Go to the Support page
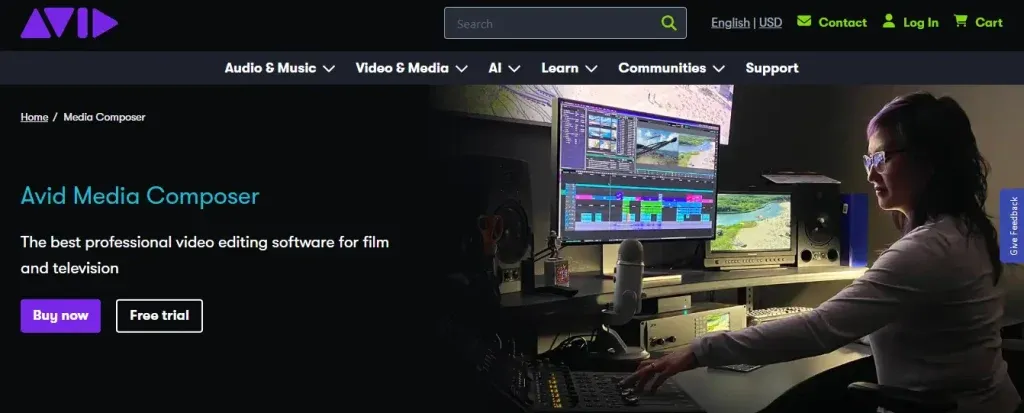Screen dimensions: 1024x413 click(772, 68)
